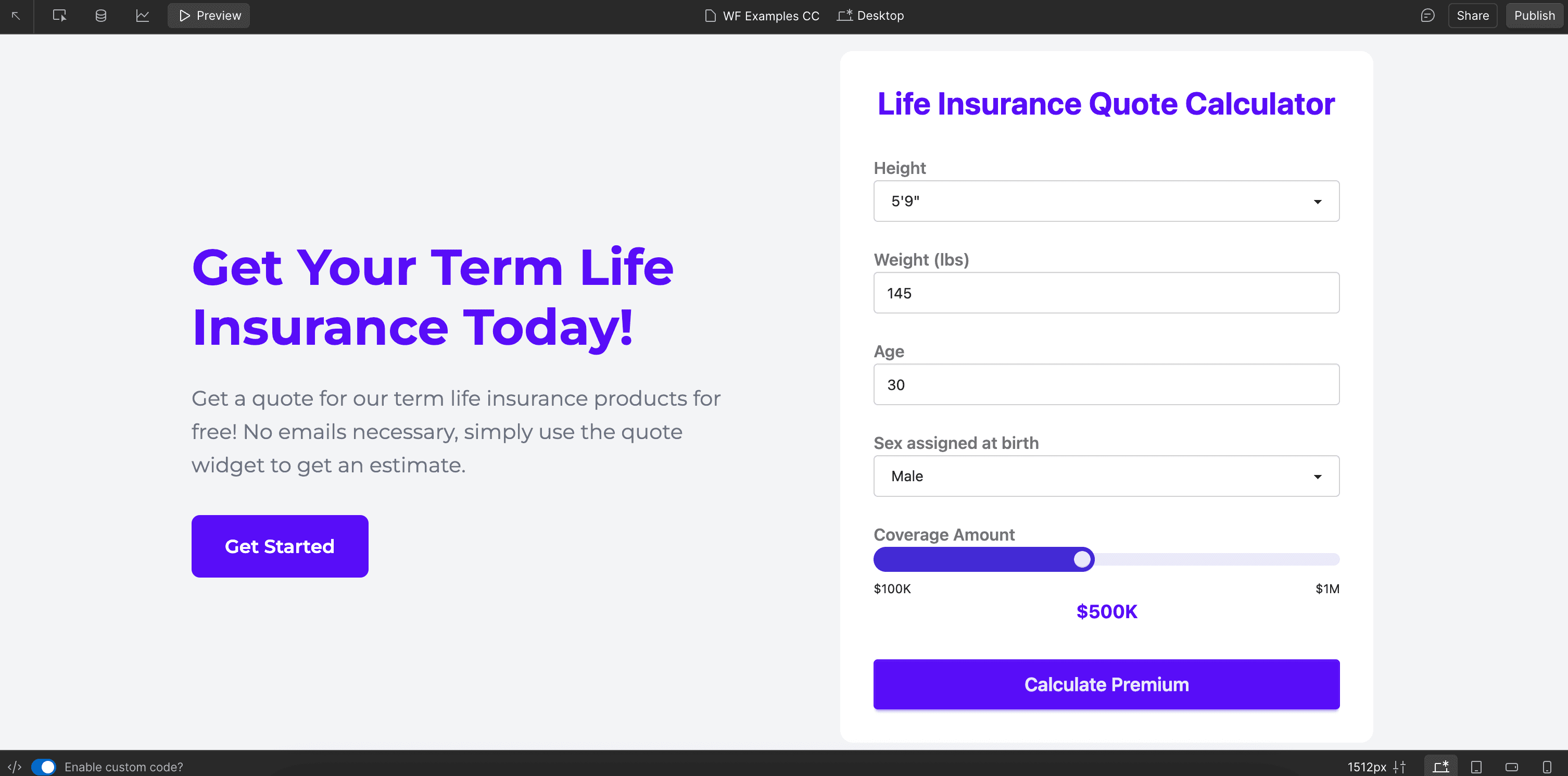Viewport: 1568px width, 776px height.
Task: Click the back arrow icon in top-left
Action: tap(16, 16)
